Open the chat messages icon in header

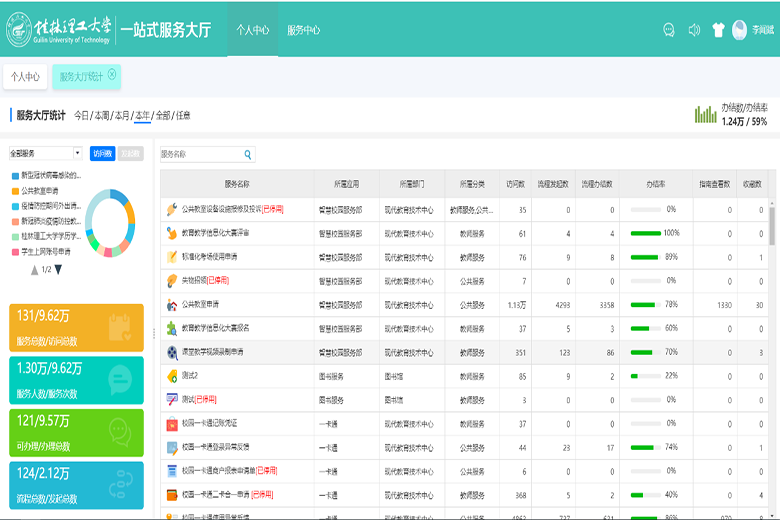[x=669, y=30]
